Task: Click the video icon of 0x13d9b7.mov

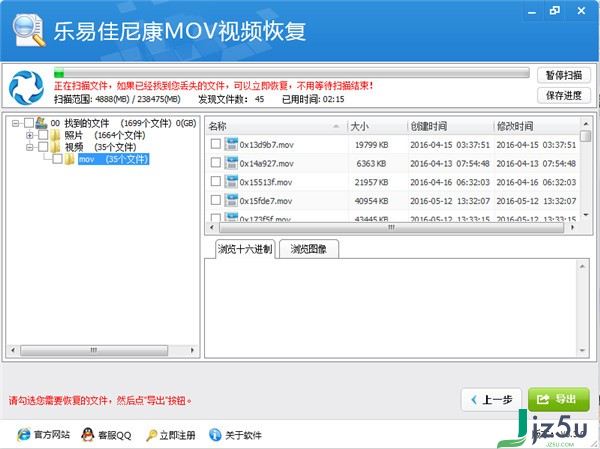Action: click(x=231, y=144)
